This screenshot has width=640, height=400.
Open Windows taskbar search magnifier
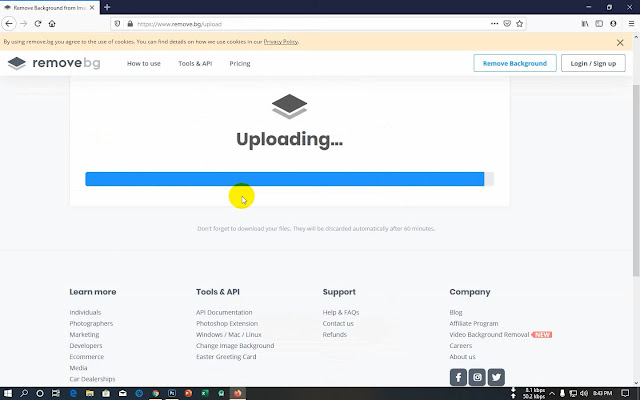[24, 393]
